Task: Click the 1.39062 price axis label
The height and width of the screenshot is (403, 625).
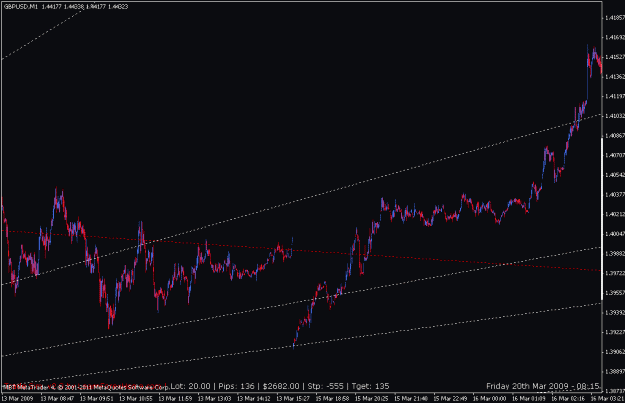Action: tap(615, 352)
